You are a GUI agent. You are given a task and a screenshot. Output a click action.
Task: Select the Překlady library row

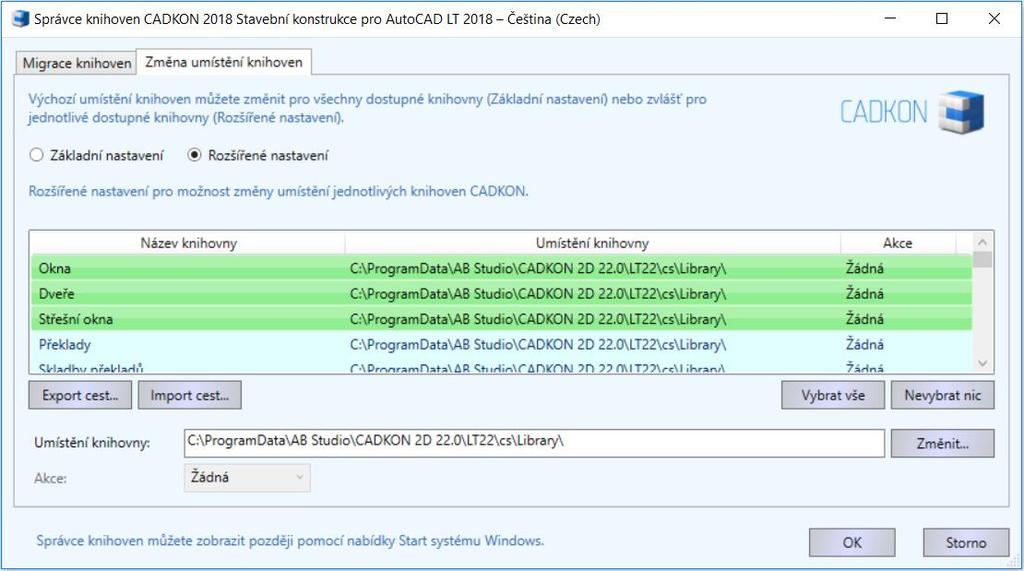501,344
